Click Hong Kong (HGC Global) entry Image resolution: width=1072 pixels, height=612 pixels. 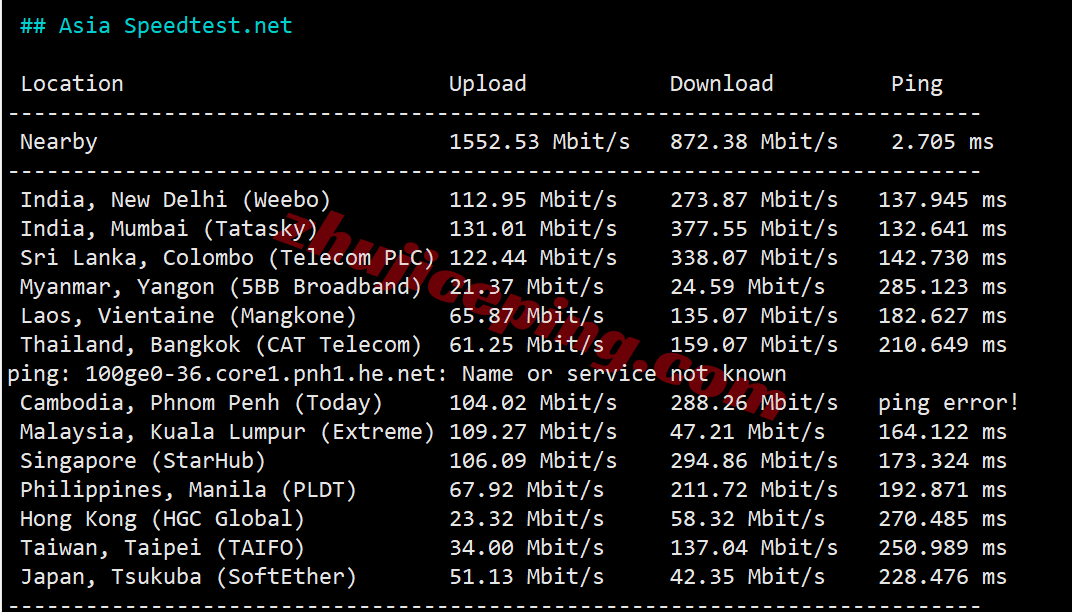coord(162,519)
